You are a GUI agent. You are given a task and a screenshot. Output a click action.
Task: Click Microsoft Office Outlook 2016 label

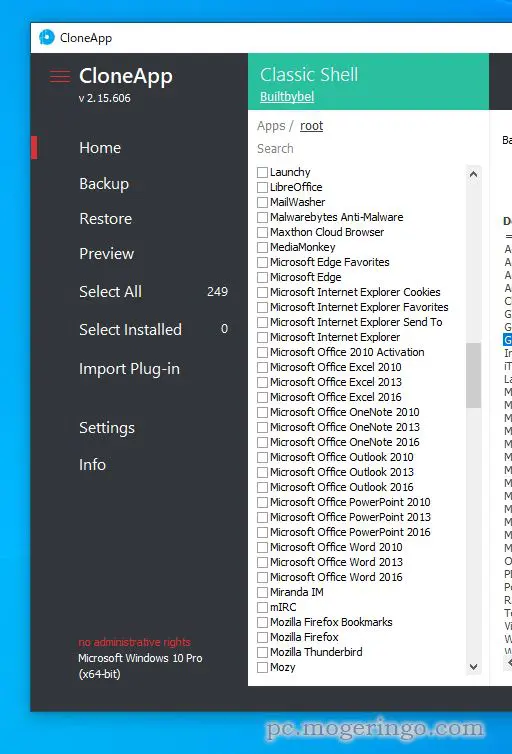(342, 487)
